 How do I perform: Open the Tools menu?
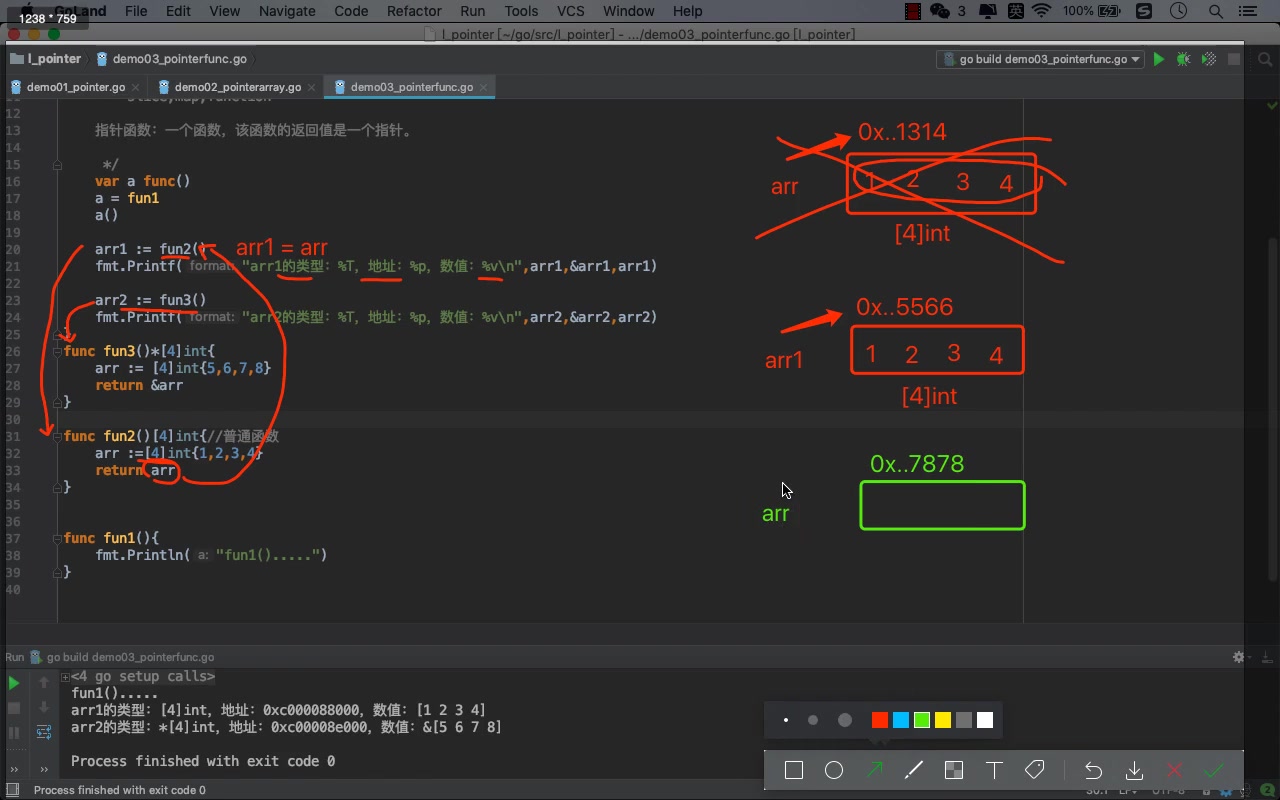click(x=521, y=11)
